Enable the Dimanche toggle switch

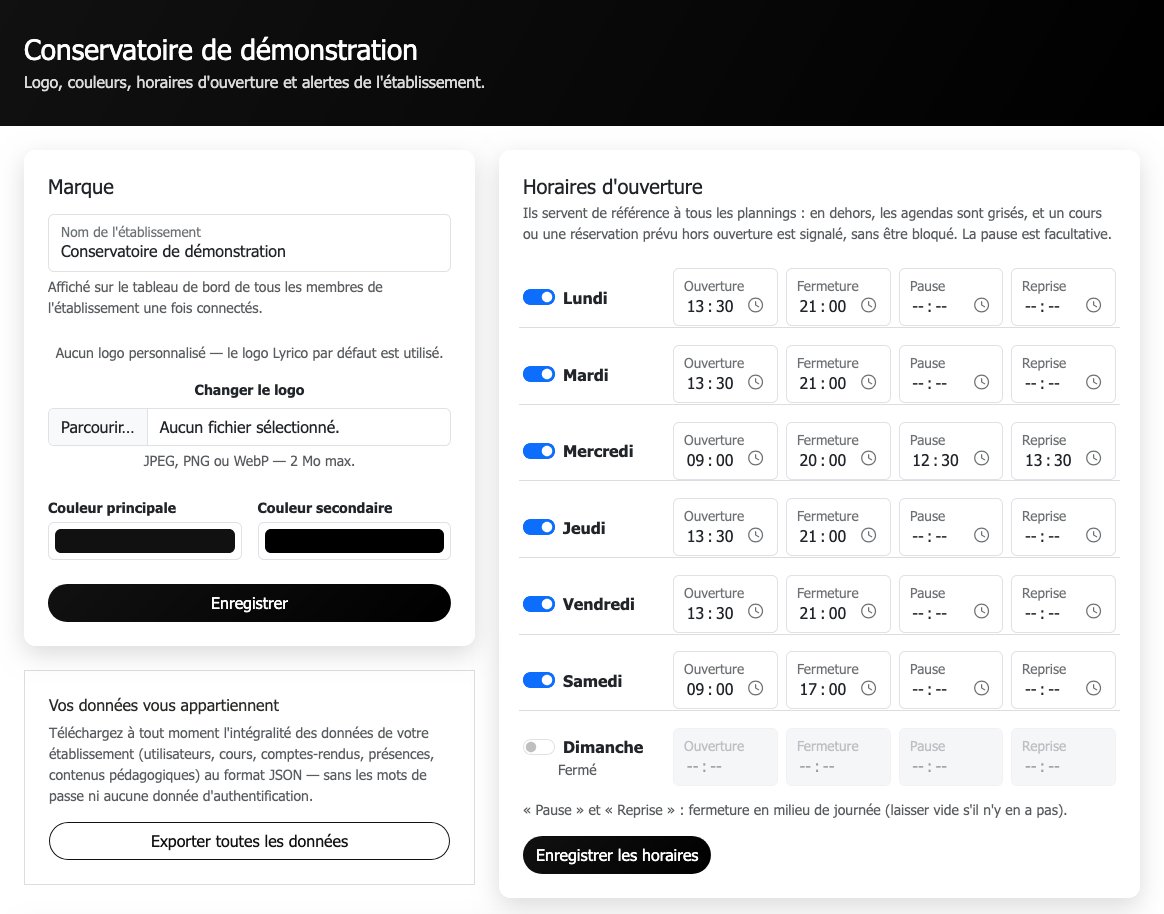(x=539, y=747)
